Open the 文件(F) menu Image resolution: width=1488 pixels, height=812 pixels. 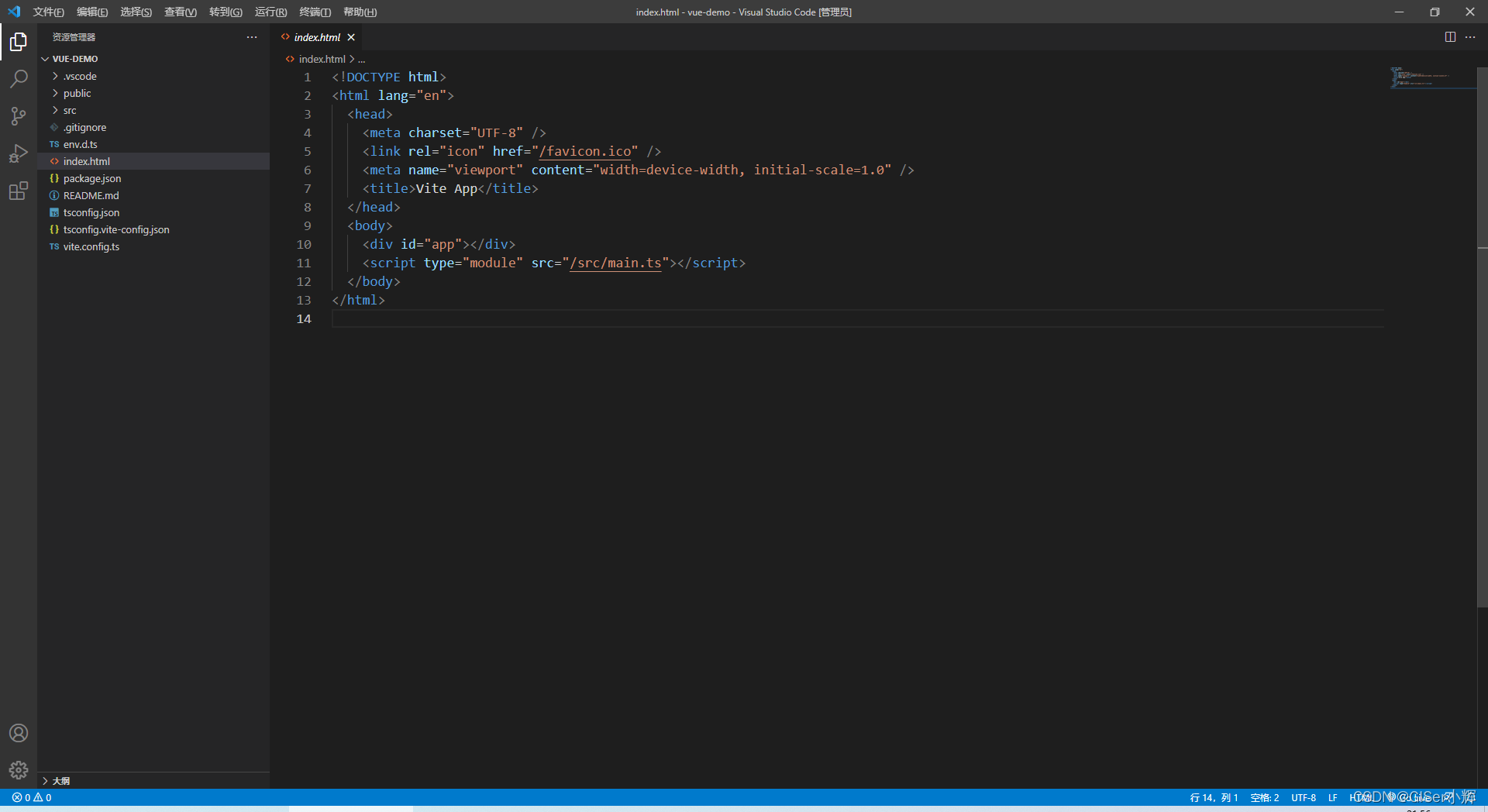click(x=49, y=12)
